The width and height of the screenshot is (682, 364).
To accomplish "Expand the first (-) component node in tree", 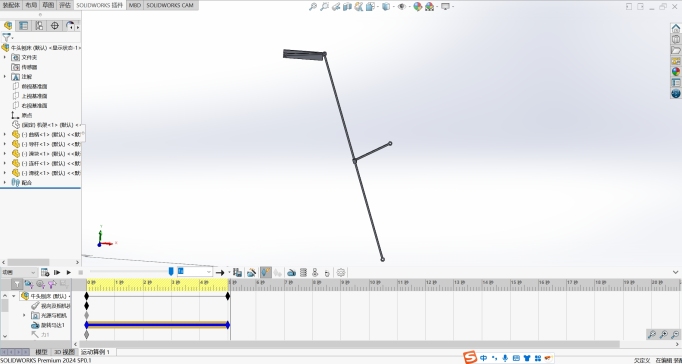I will tap(5, 134).
